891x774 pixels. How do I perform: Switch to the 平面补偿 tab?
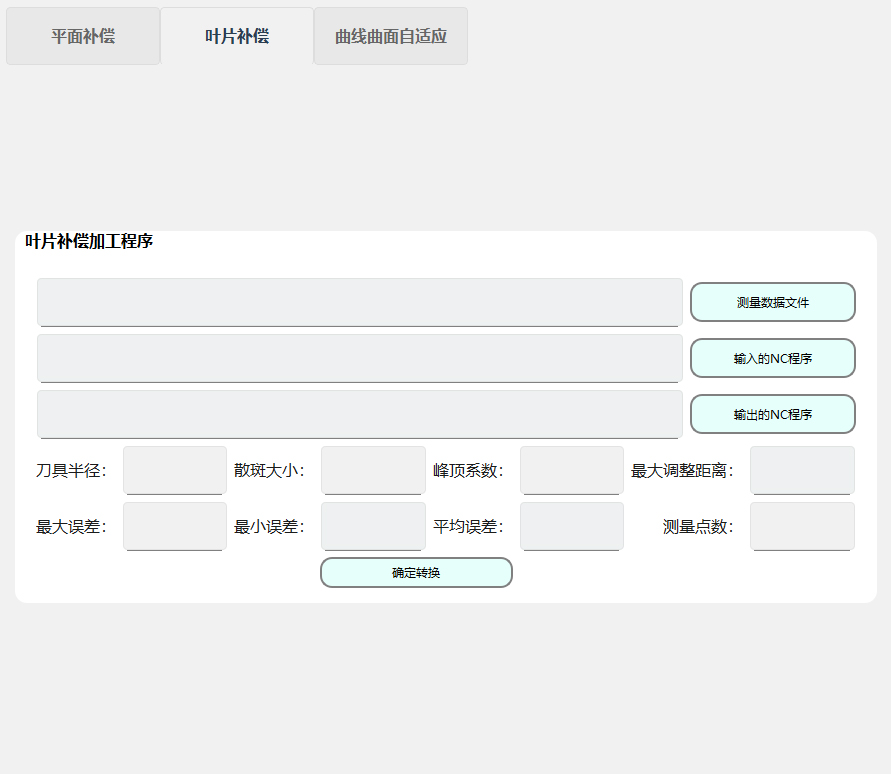83,37
